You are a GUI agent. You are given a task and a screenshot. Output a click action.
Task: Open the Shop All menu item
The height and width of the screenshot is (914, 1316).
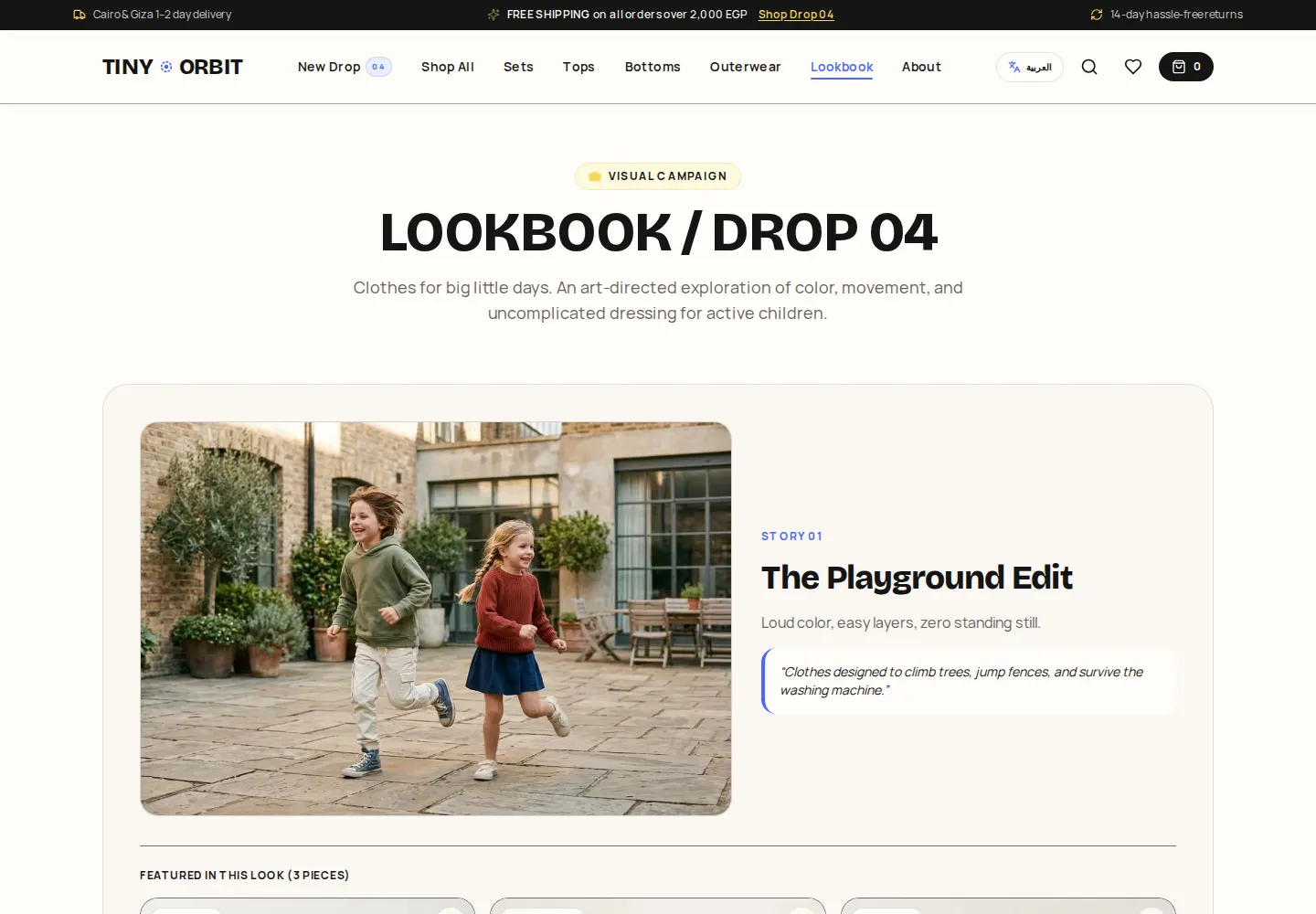(448, 67)
